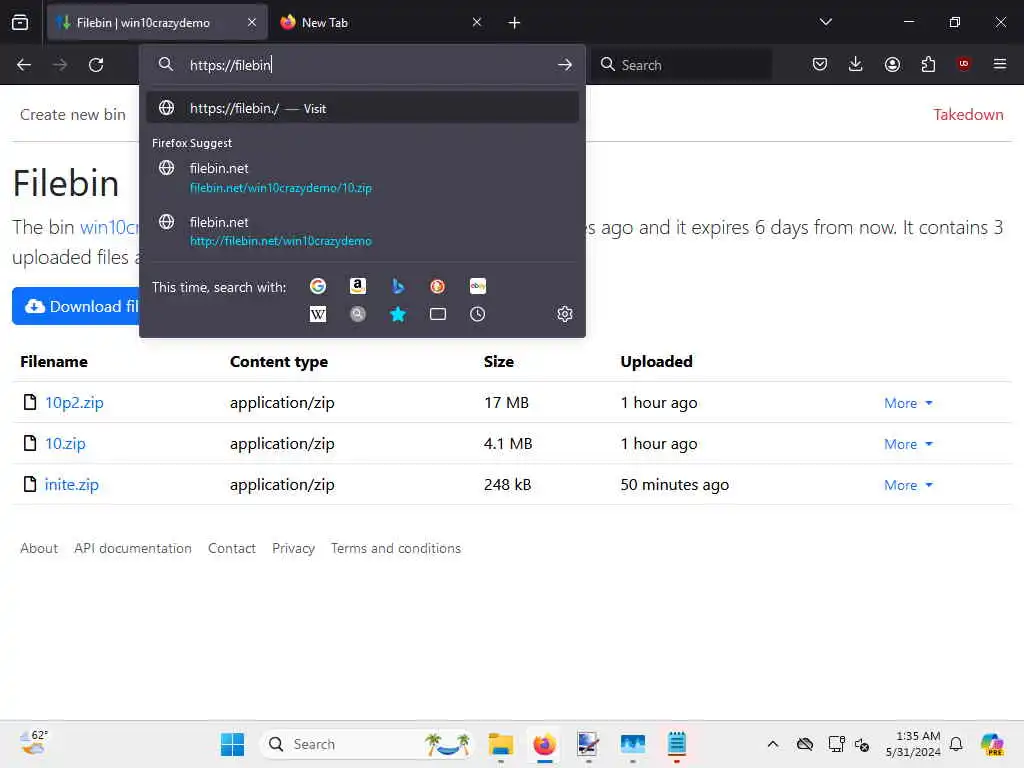Select the gray magnifier search engine icon
The image size is (1024, 768).
358,314
